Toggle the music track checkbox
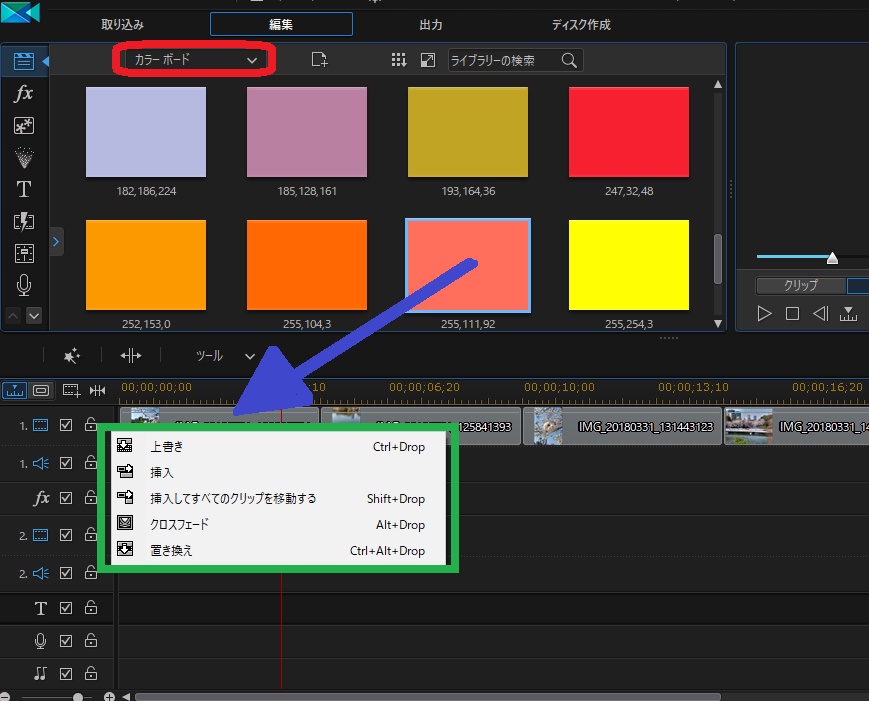Screen dimensions: 869x701 66,673
